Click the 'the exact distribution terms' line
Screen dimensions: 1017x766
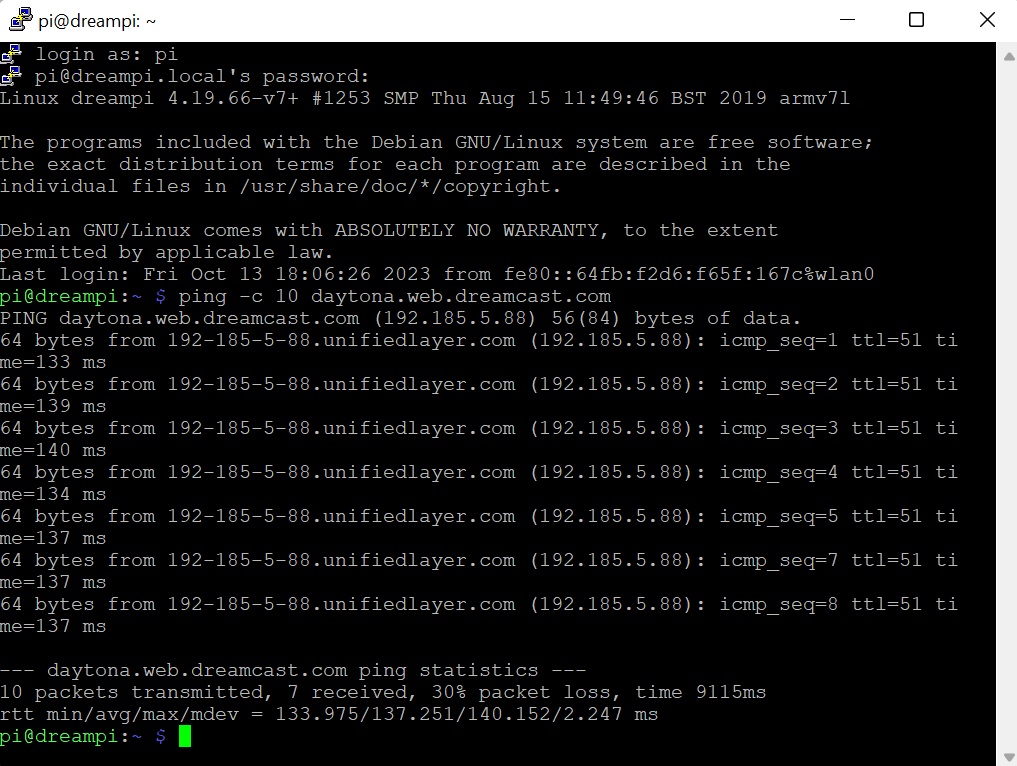395,164
